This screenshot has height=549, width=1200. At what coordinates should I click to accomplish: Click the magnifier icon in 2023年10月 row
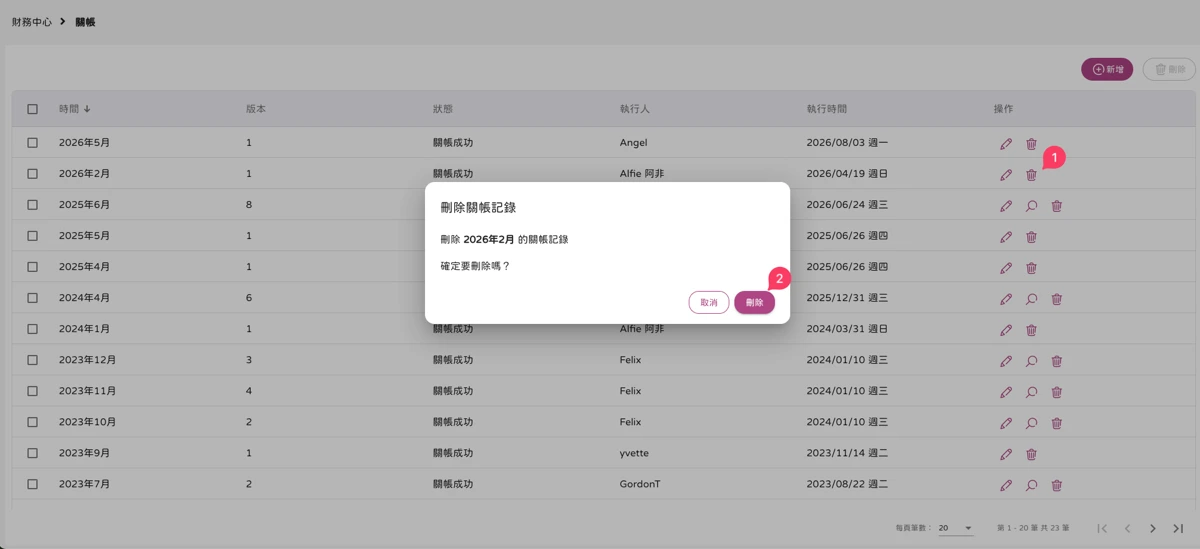[x=1031, y=423]
